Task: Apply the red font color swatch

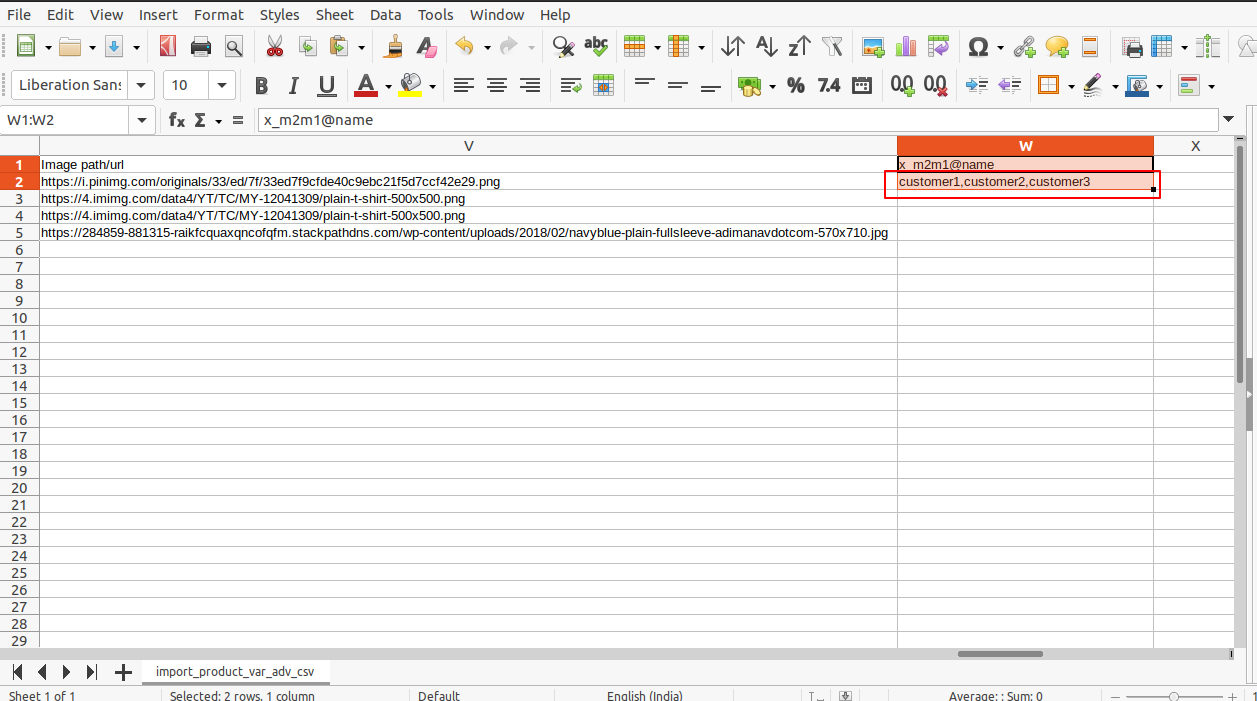Action: [x=366, y=86]
